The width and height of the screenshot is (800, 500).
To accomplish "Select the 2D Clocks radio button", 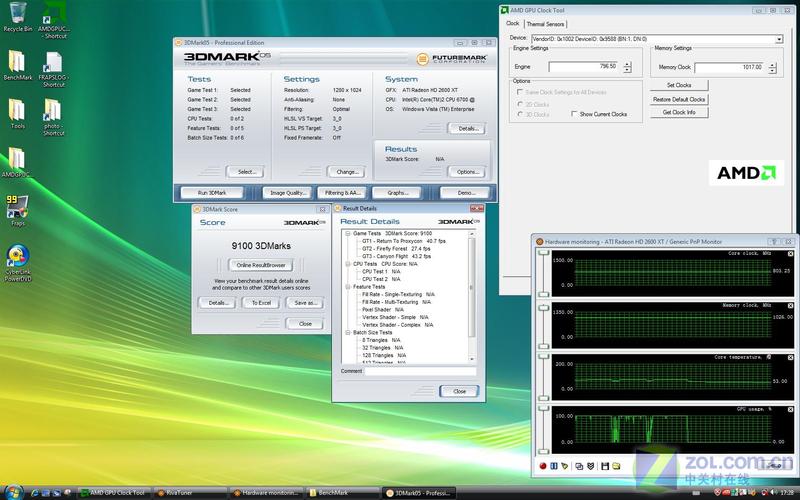I will tap(520, 104).
